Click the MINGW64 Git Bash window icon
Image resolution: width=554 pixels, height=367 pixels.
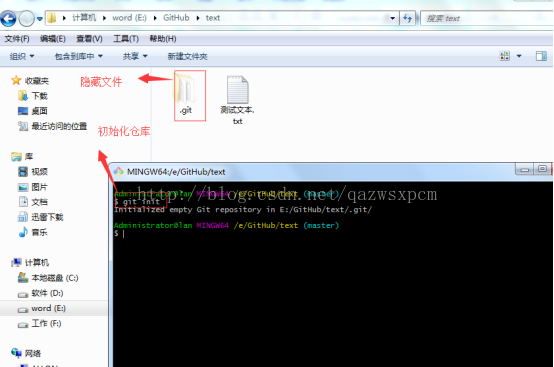coord(118,172)
